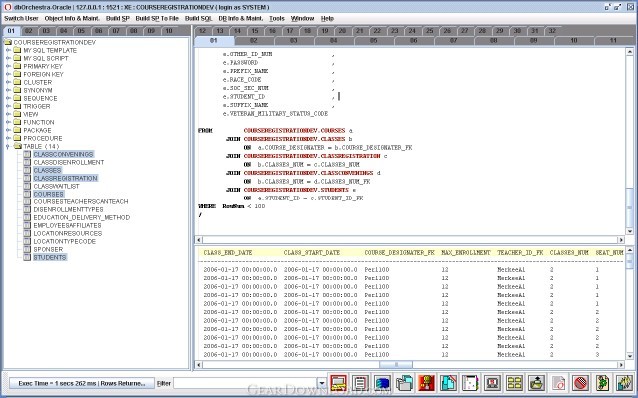Open the Tools menu
The image size is (638, 398).
(277, 18)
